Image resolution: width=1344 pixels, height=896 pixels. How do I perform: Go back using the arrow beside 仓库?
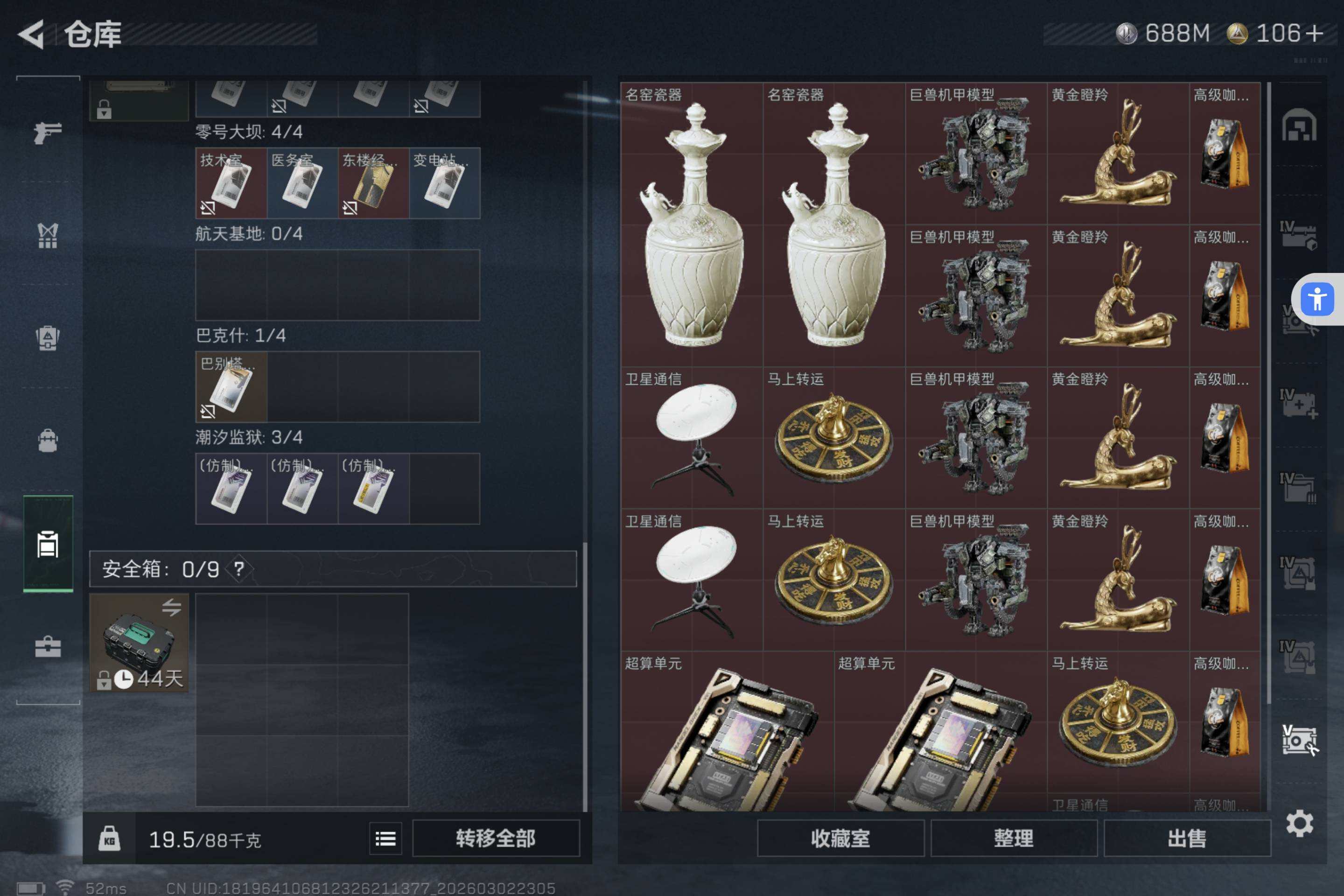pyautogui.click(x=31, y=34)
